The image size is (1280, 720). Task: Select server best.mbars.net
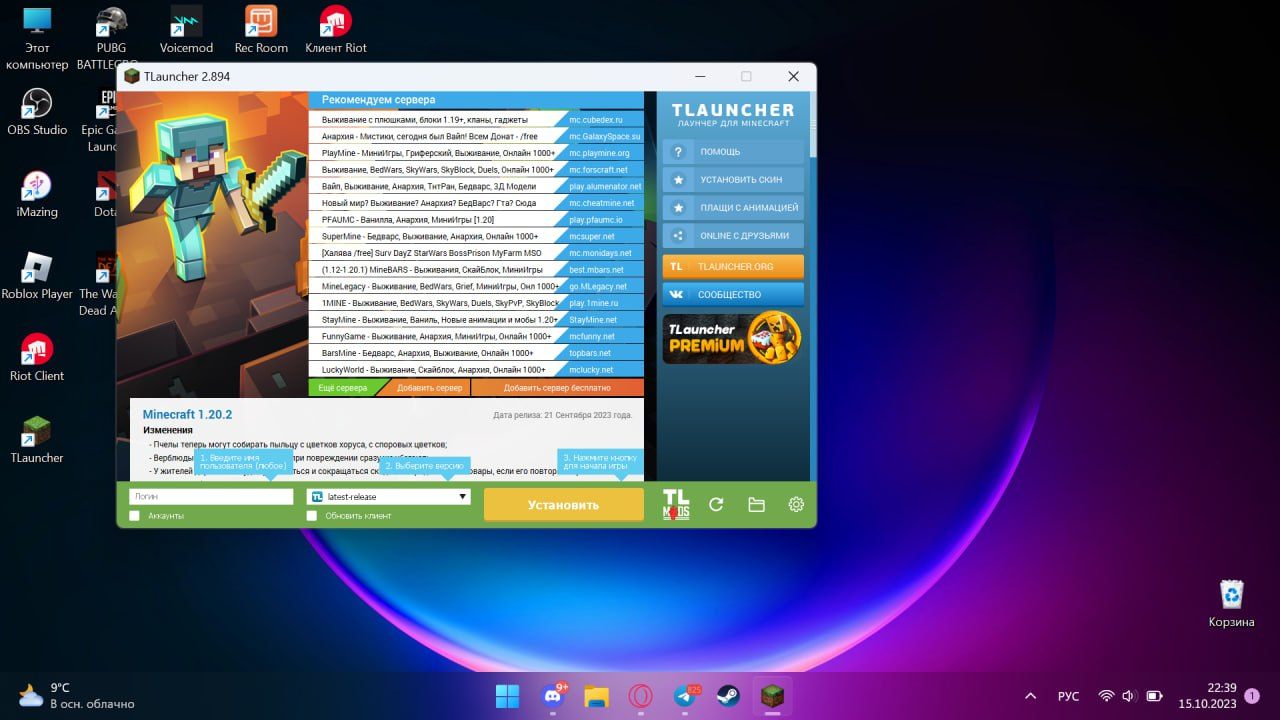pyautogui.click(x=476, y=269)
